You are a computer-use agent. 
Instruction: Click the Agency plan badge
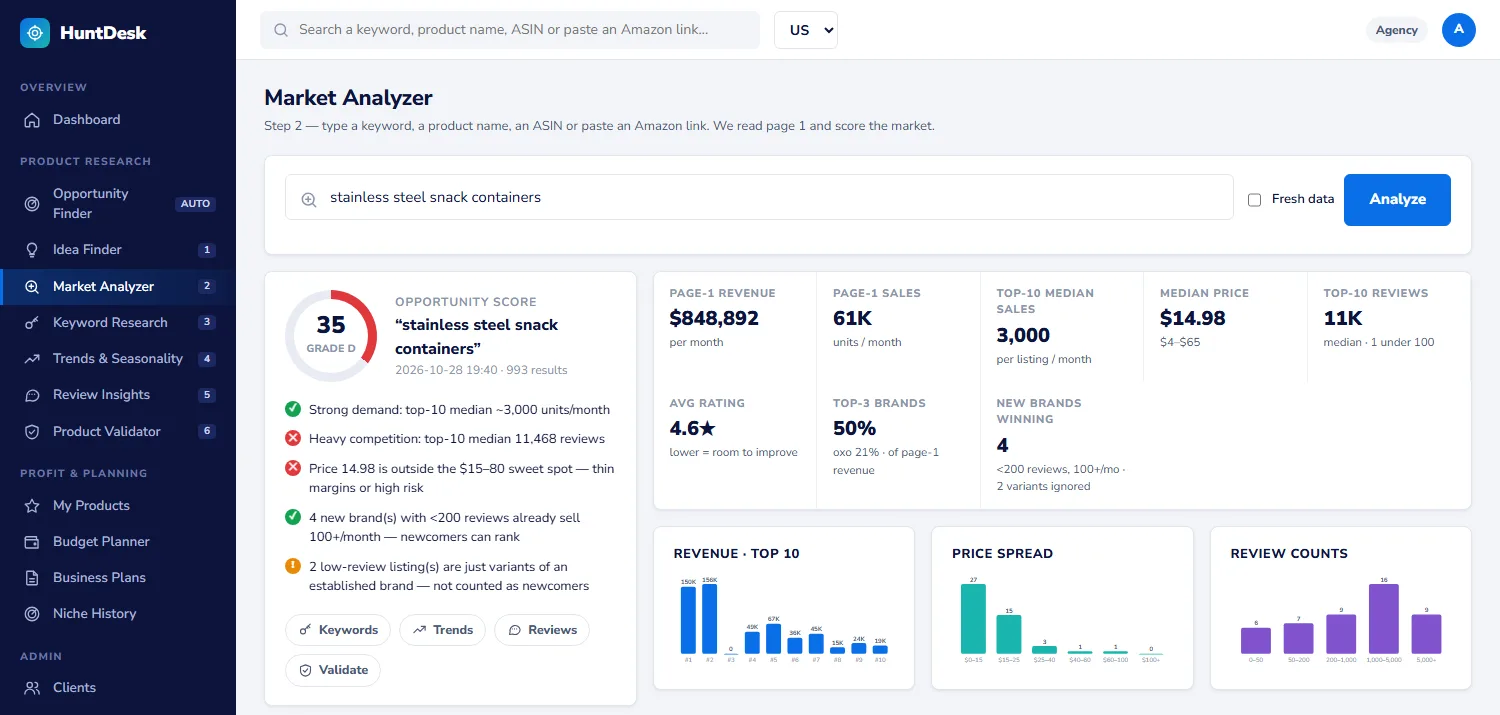pos(1397,30)
